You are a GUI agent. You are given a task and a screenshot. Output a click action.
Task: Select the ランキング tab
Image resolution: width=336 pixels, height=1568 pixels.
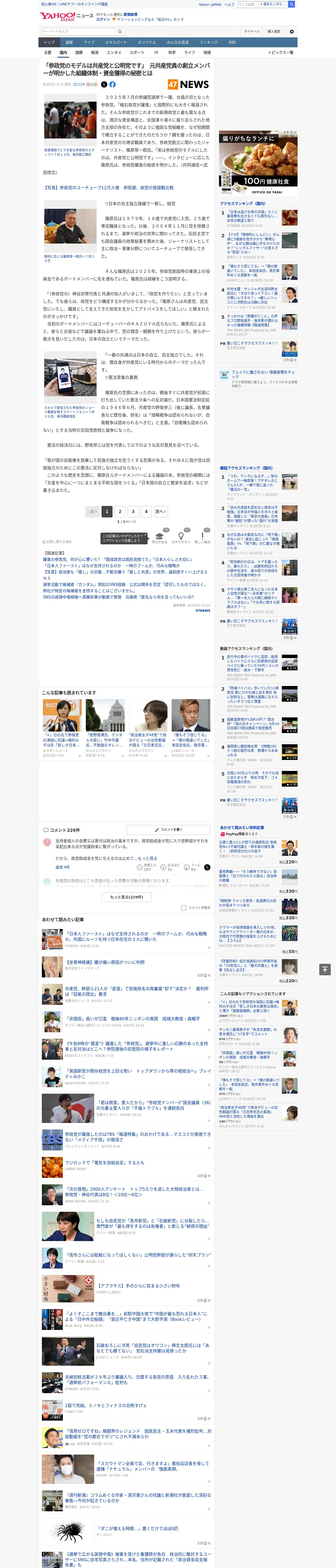209,42
